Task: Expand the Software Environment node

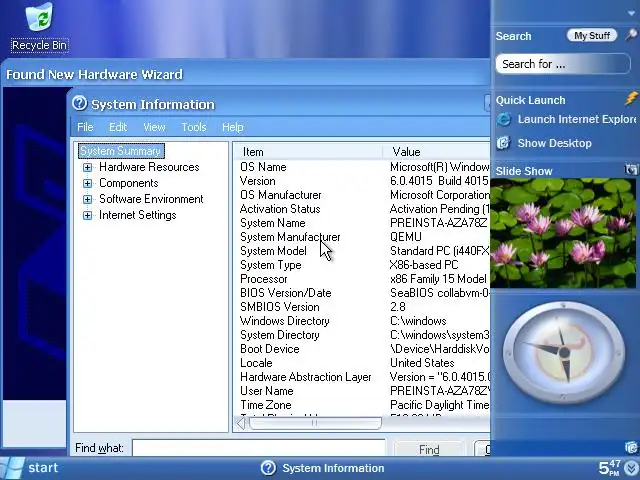Action: [x=87, y=199]
